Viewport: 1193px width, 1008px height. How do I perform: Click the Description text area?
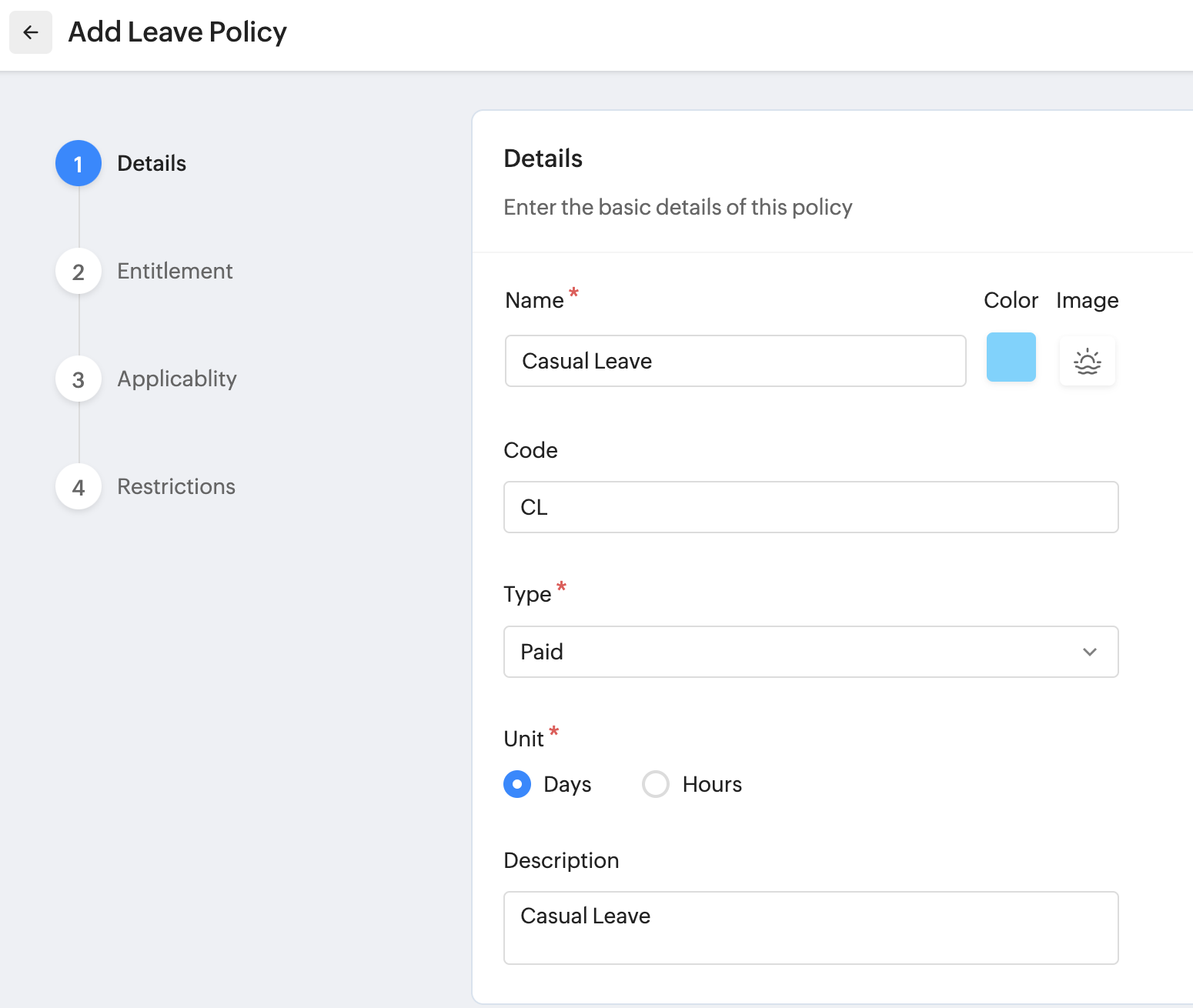point(810,927)
